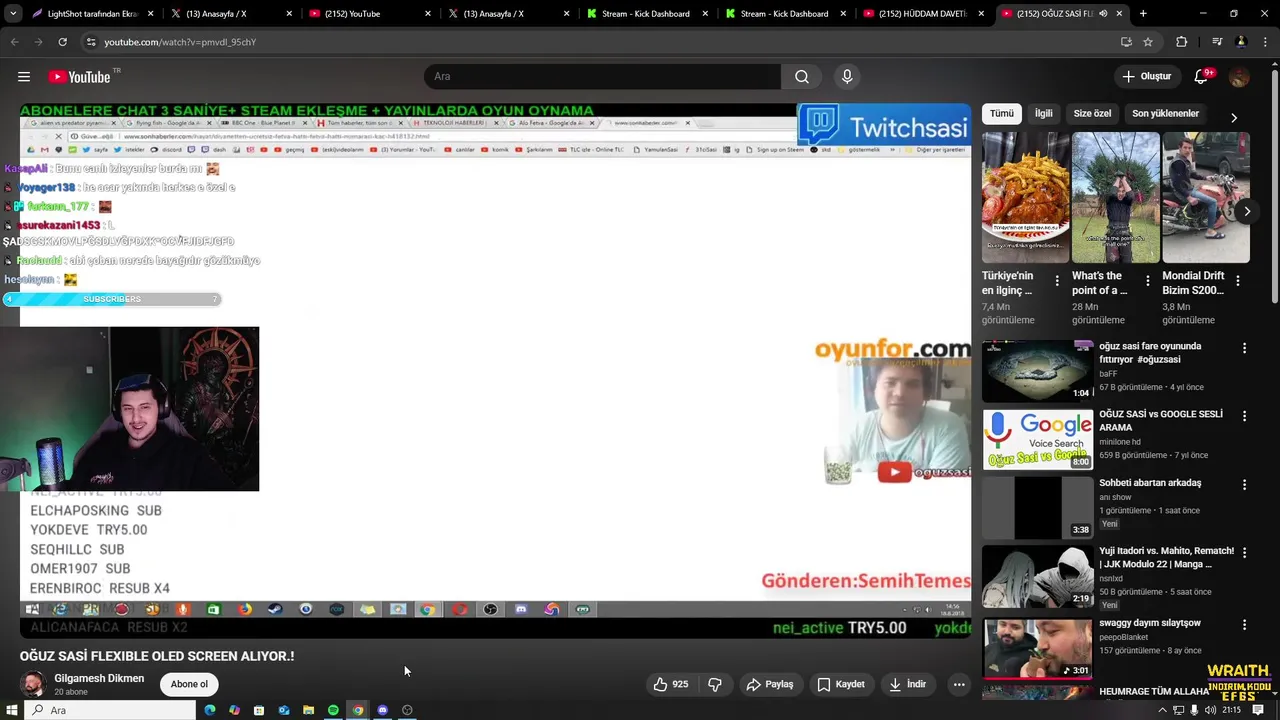Open YouTube notifications bell
1280x720 pixels.
coord(1202,77)
